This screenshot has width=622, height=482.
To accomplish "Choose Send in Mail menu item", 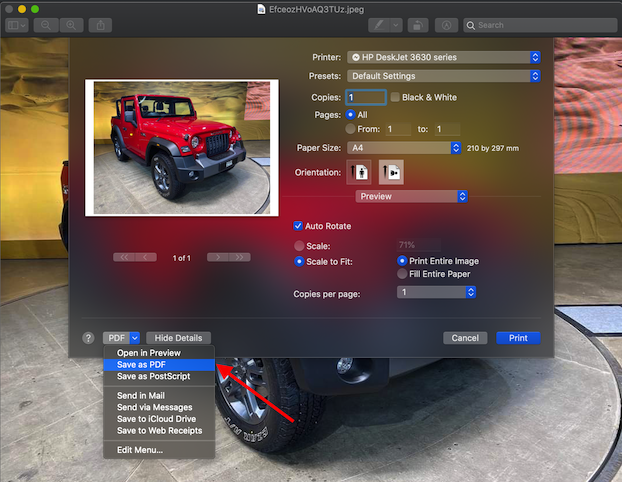I will click(x=159, y=396).
